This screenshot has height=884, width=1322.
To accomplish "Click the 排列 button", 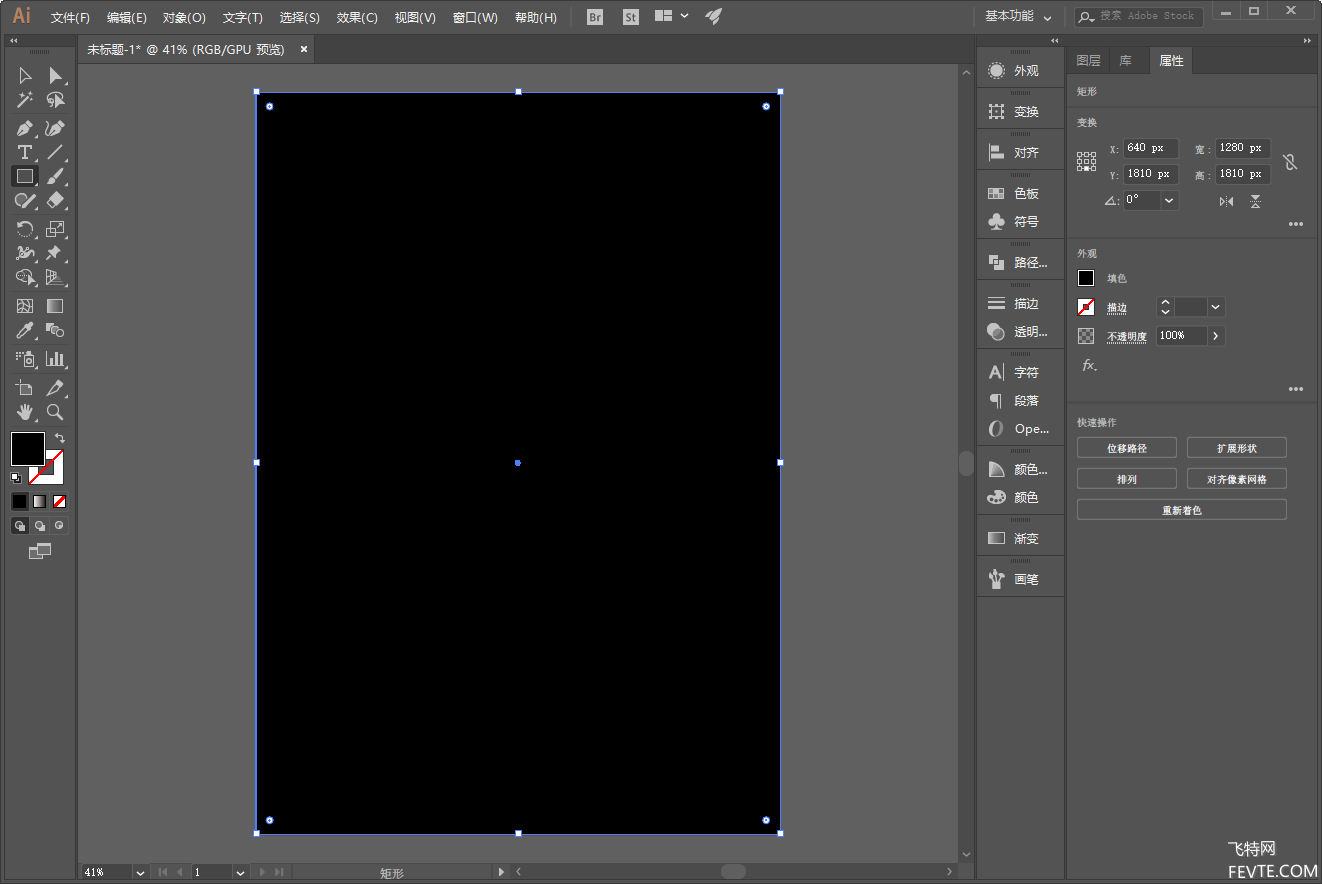I will click(1127, 479).
